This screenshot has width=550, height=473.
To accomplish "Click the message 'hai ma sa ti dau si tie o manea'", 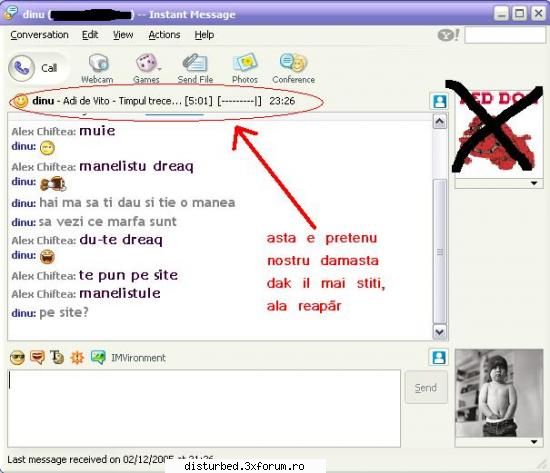I will pos(137,202).
